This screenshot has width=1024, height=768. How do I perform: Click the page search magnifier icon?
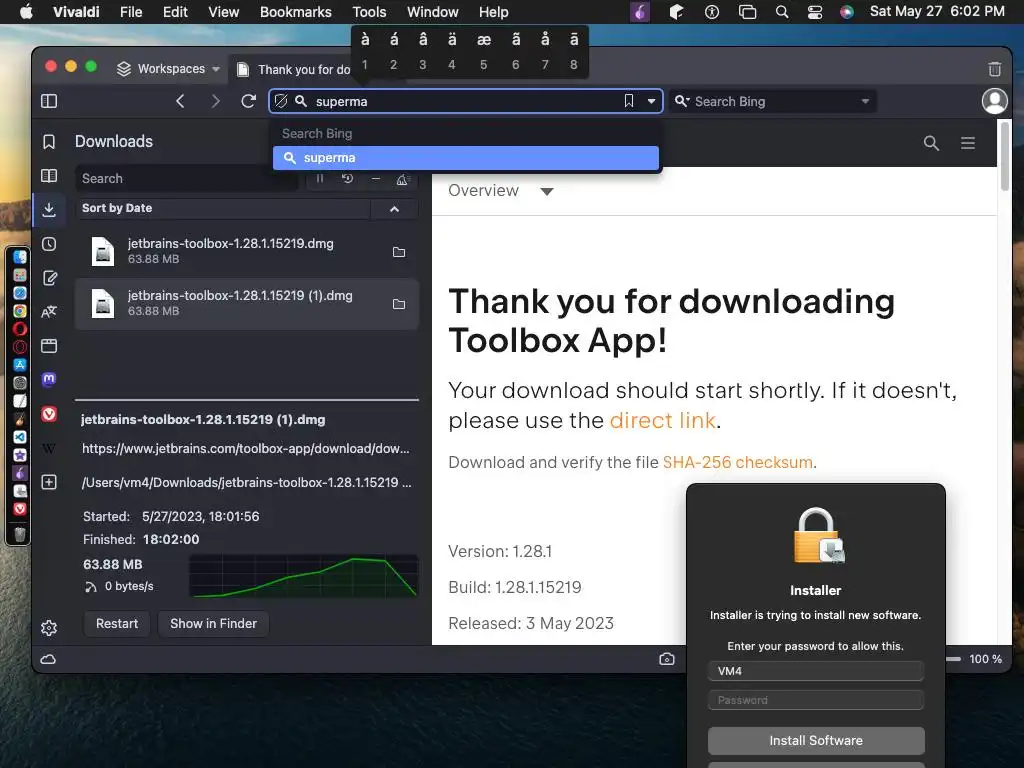click(x=931, y=143)
